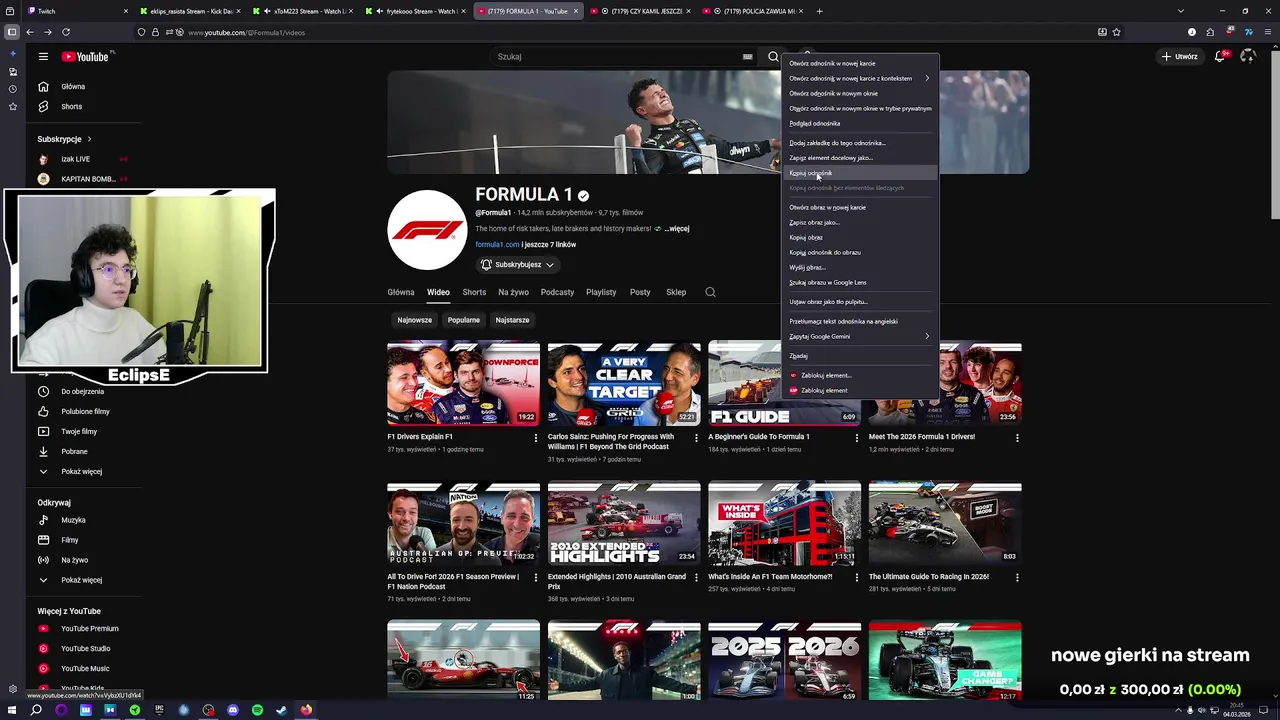Open Zapytaj Google Gemini submenu
The width and height of the screenshot is (1280, 720).
click(859, 337)
